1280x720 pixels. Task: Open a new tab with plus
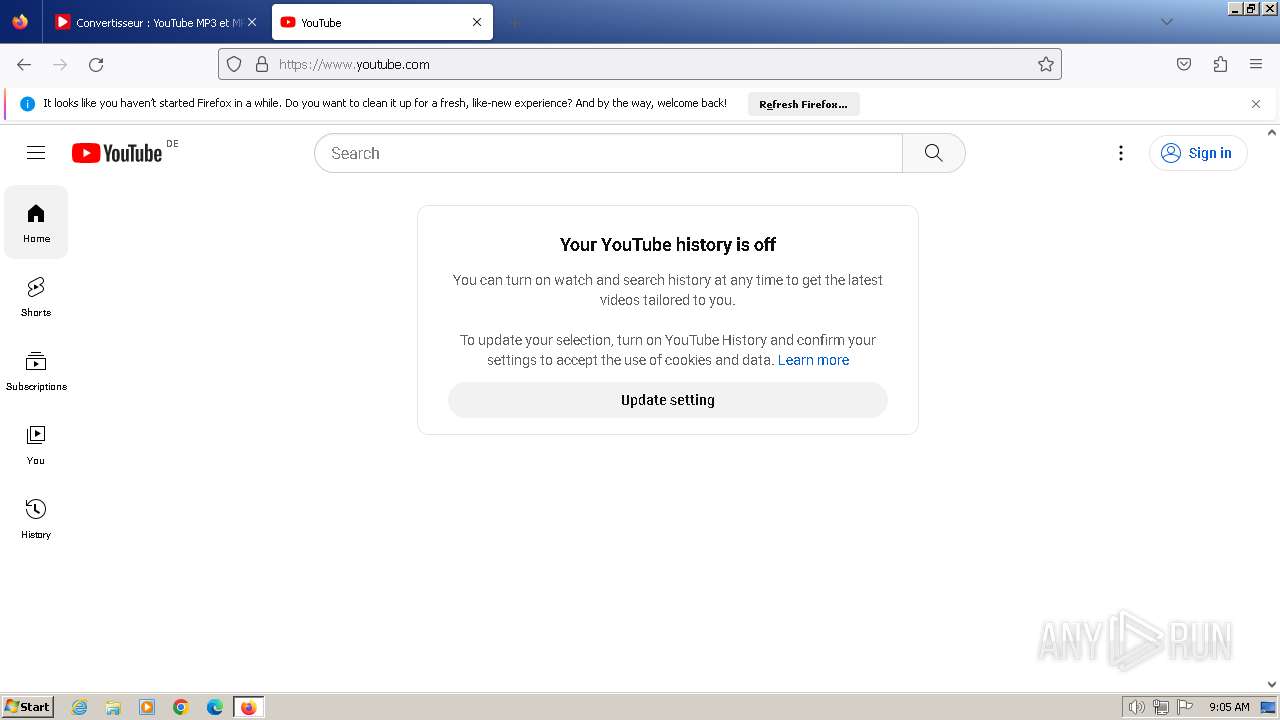coord(514,22)
